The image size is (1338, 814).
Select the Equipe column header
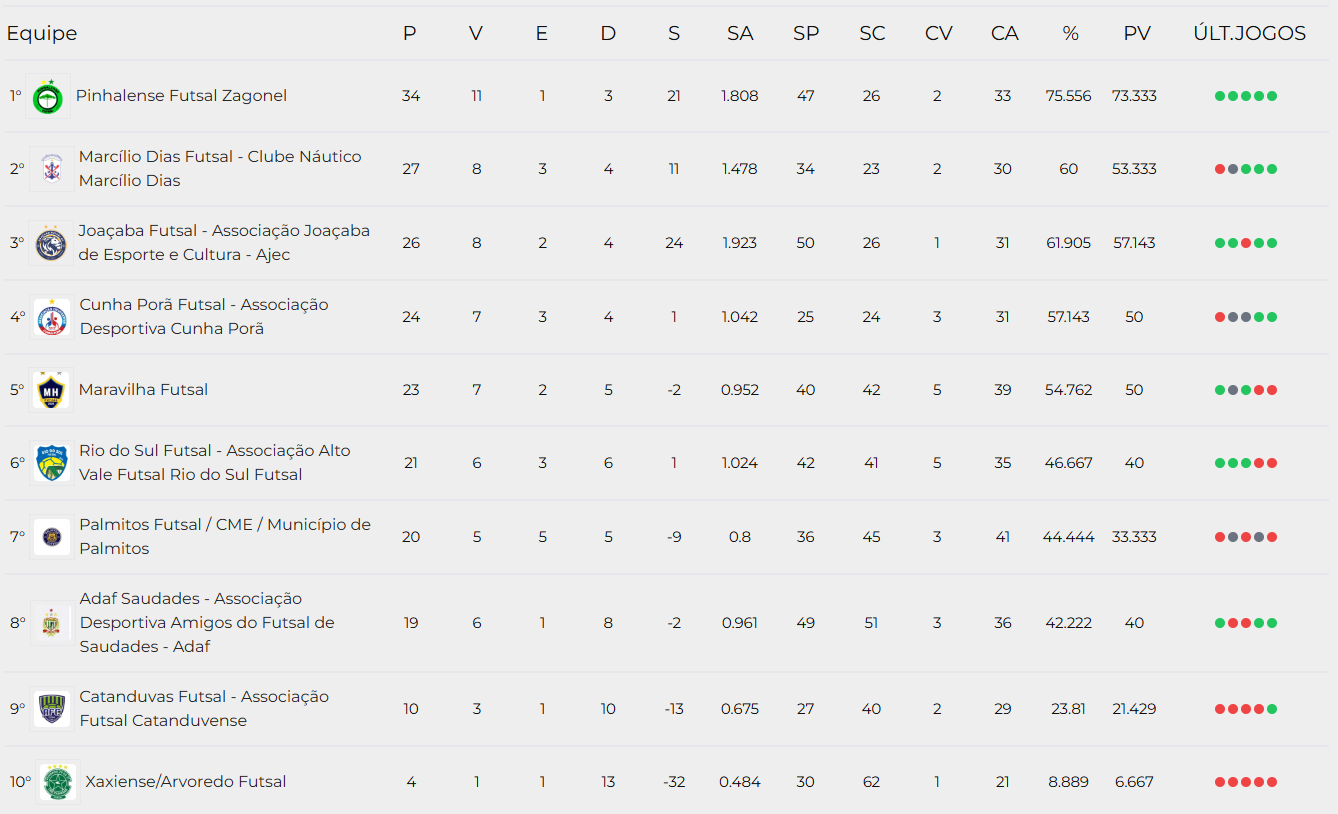click(x=42, y=34)
